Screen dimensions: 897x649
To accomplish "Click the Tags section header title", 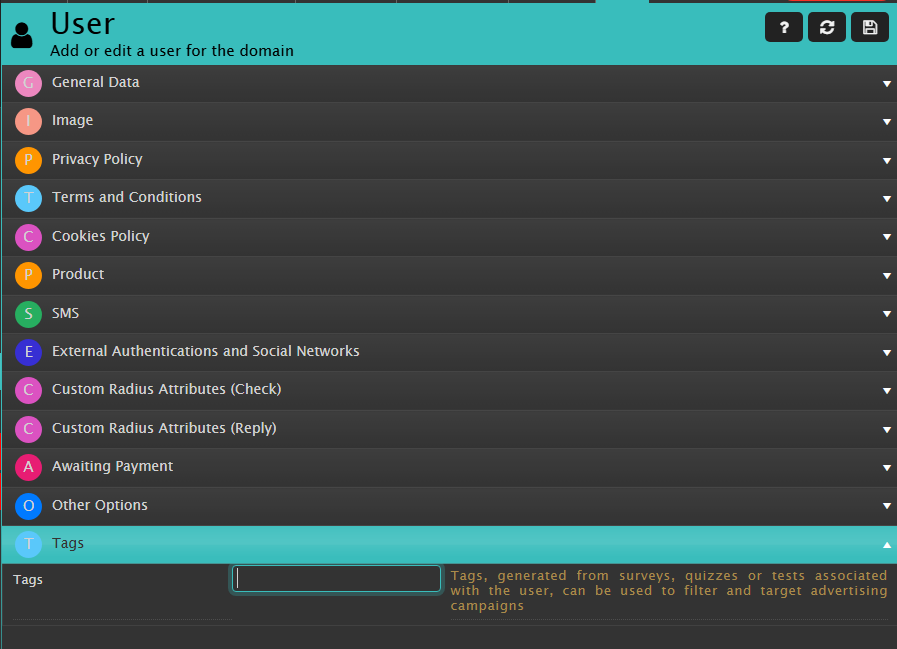I will [68, 544].
